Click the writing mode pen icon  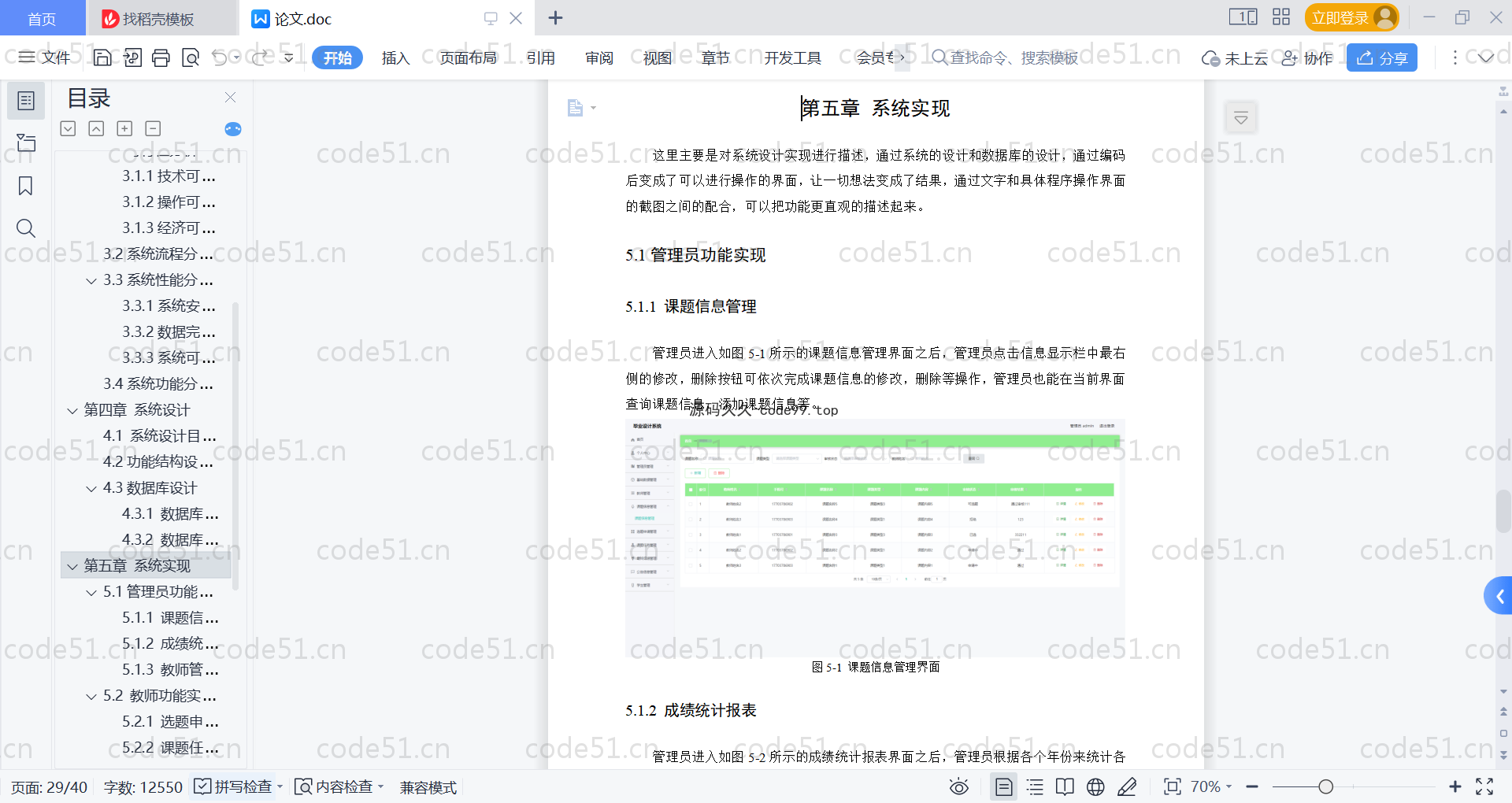click(1127, 786)
